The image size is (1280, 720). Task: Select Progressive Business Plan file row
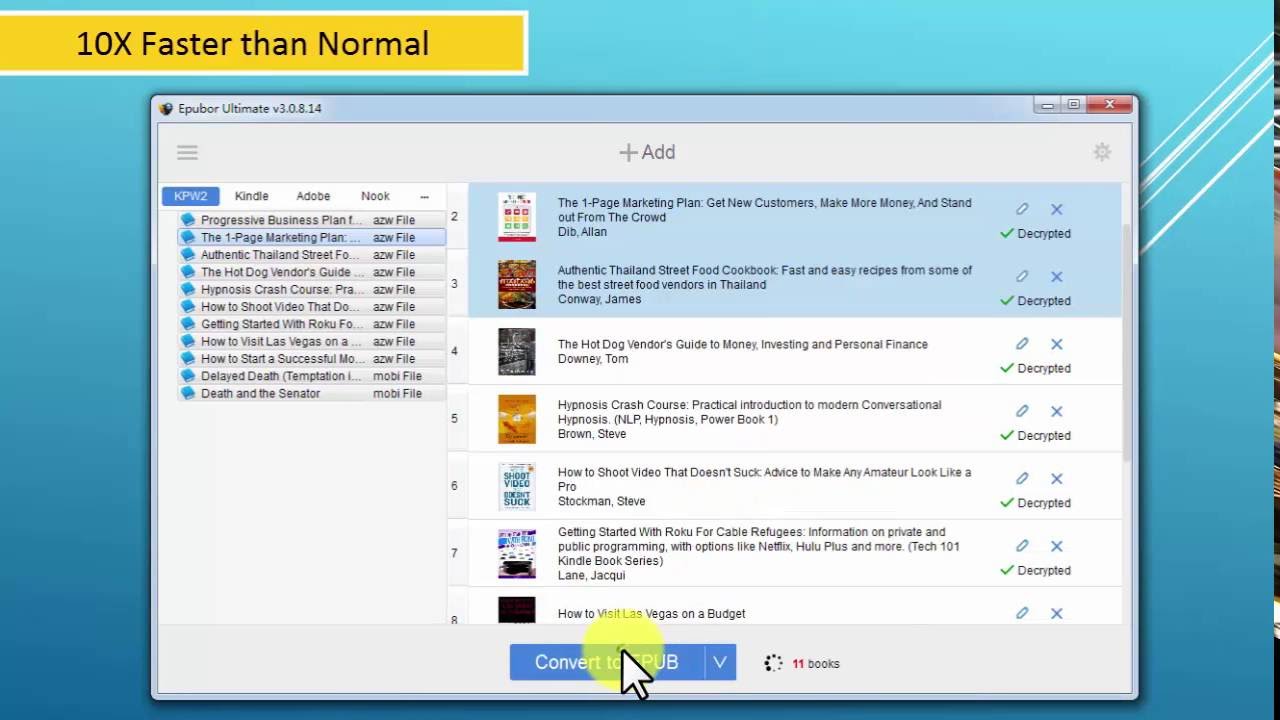[311, 220]
